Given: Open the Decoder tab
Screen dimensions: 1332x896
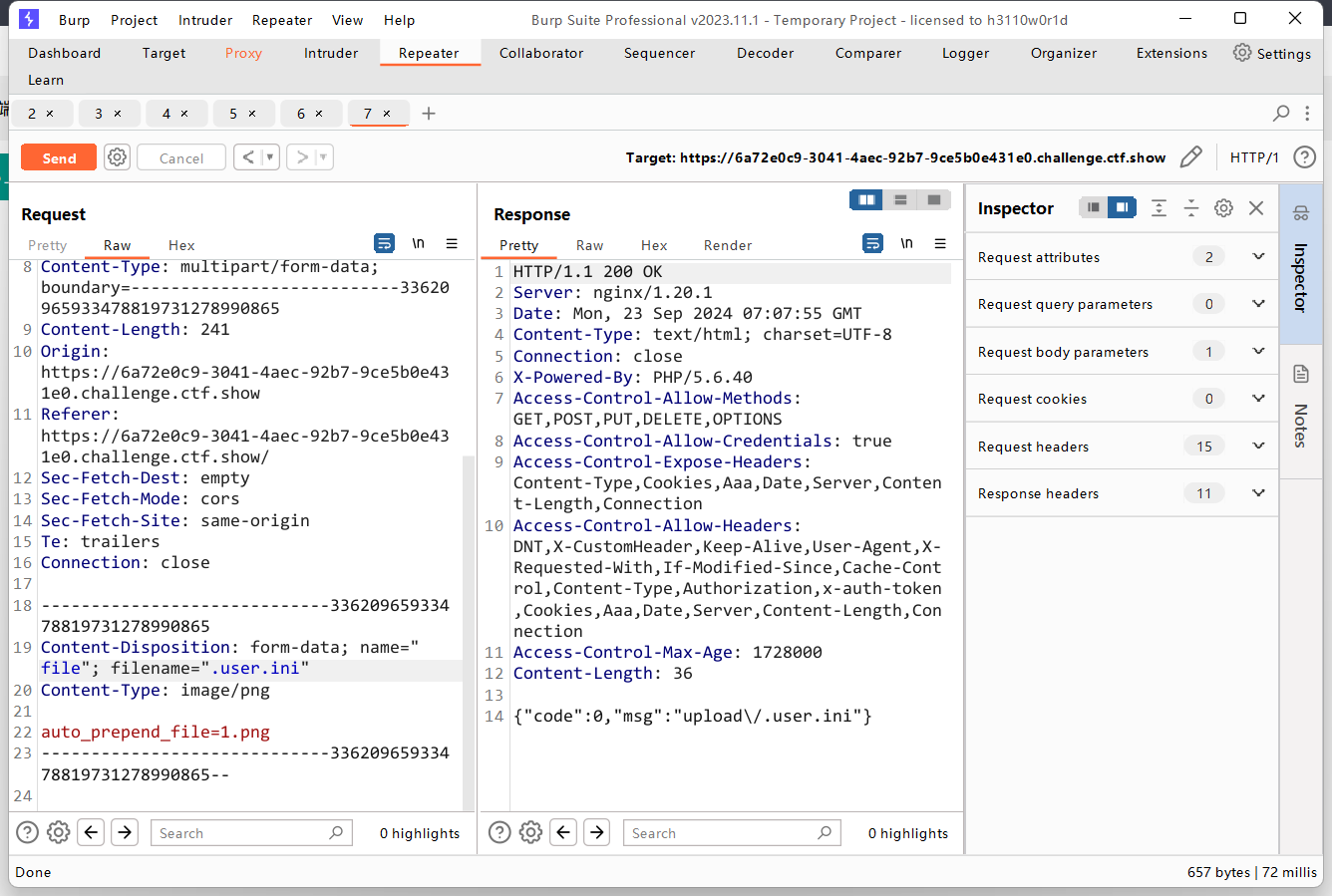Looking at the screenshot, I should (x=766, y=53).
